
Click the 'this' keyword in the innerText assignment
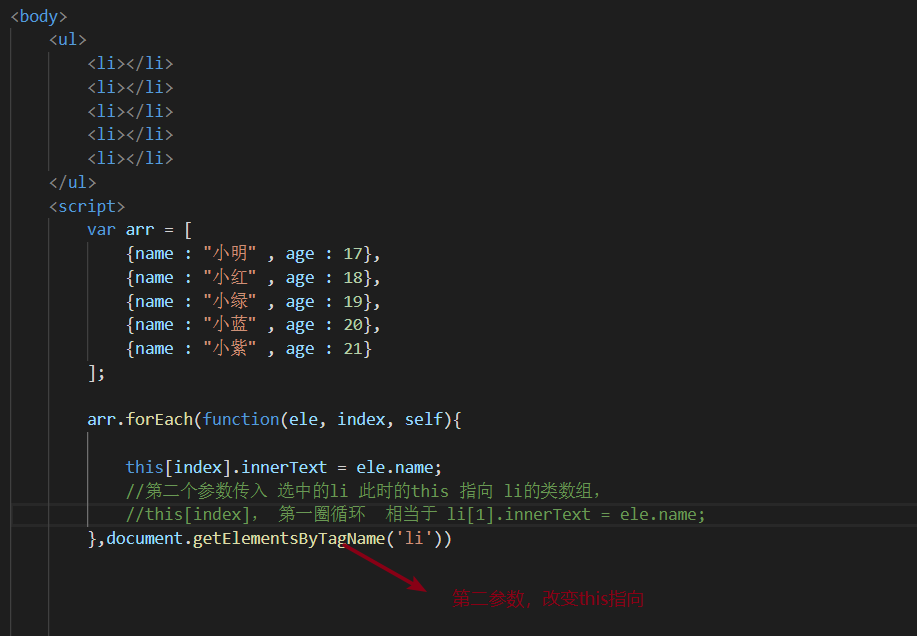[x=144, y=468]
